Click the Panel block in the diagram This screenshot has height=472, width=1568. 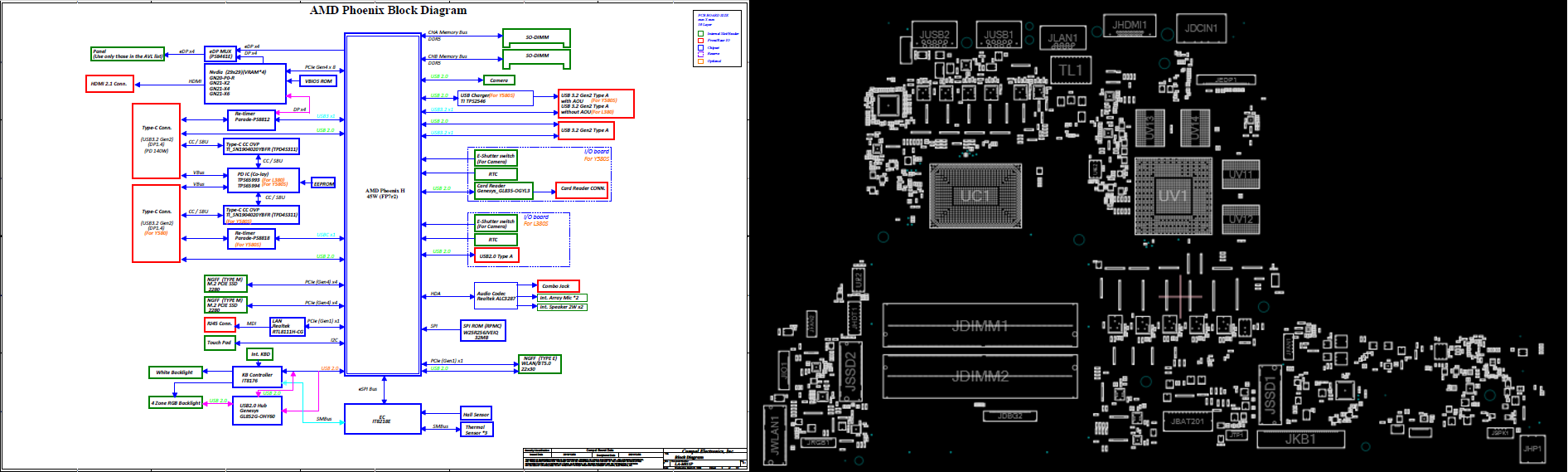coord(128,54)
